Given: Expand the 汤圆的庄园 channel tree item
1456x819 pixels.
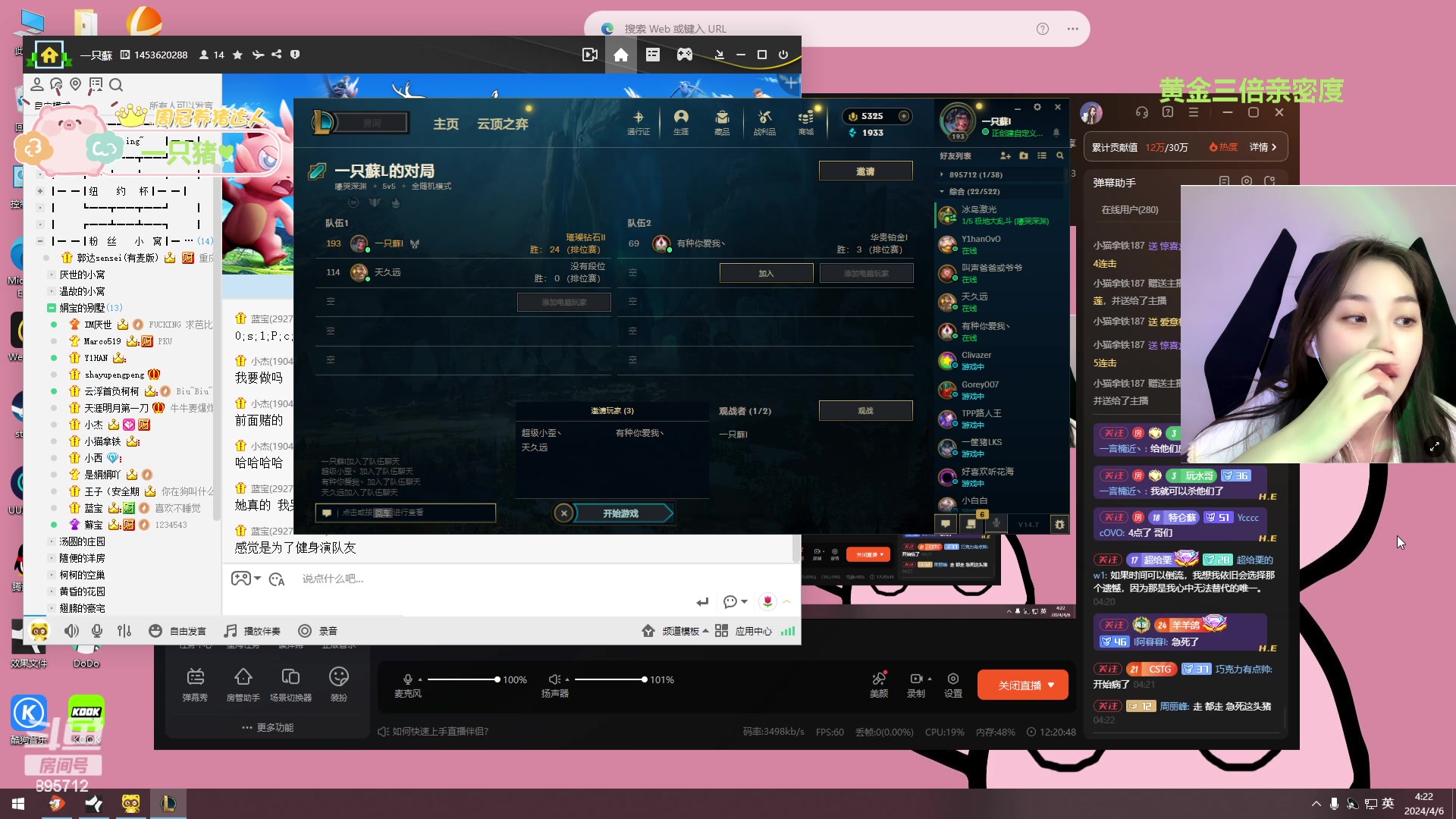Looking at the screenshot, I should [x=52, y=541].
